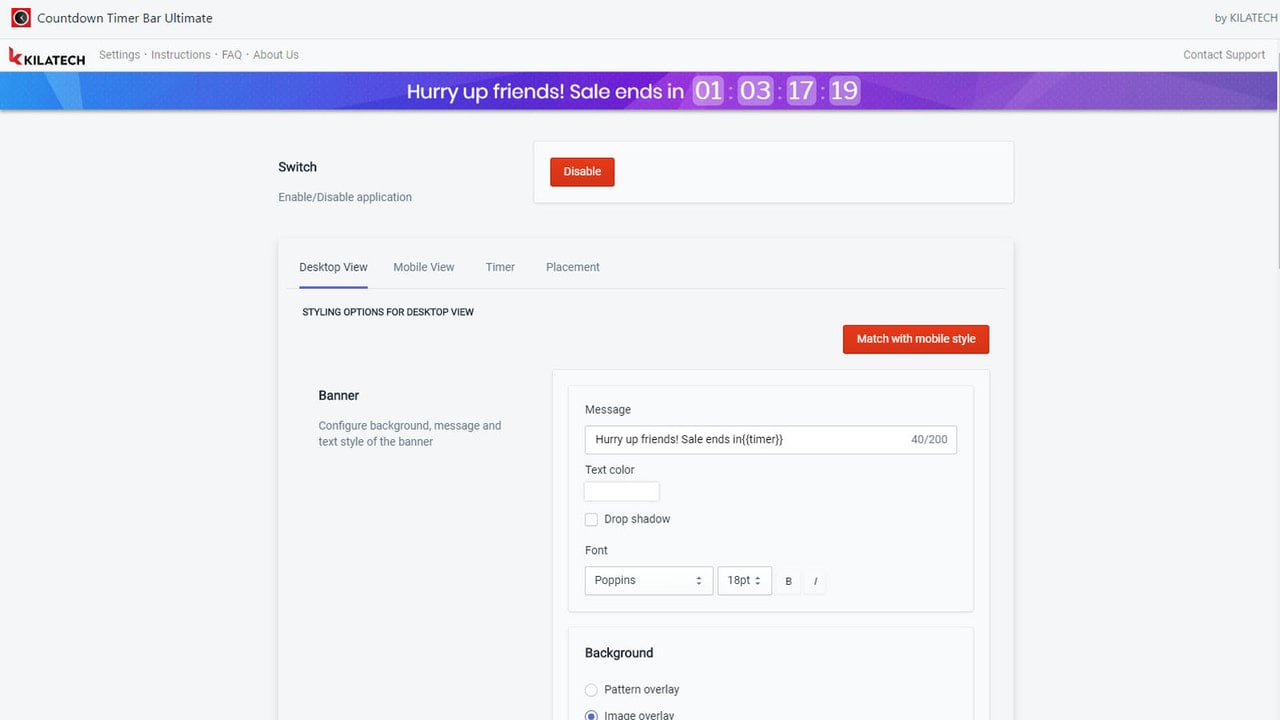The width and height of the screenshot is (1280, 720).
Task: Open the Instructions menu link
Action: pos(181,55)
